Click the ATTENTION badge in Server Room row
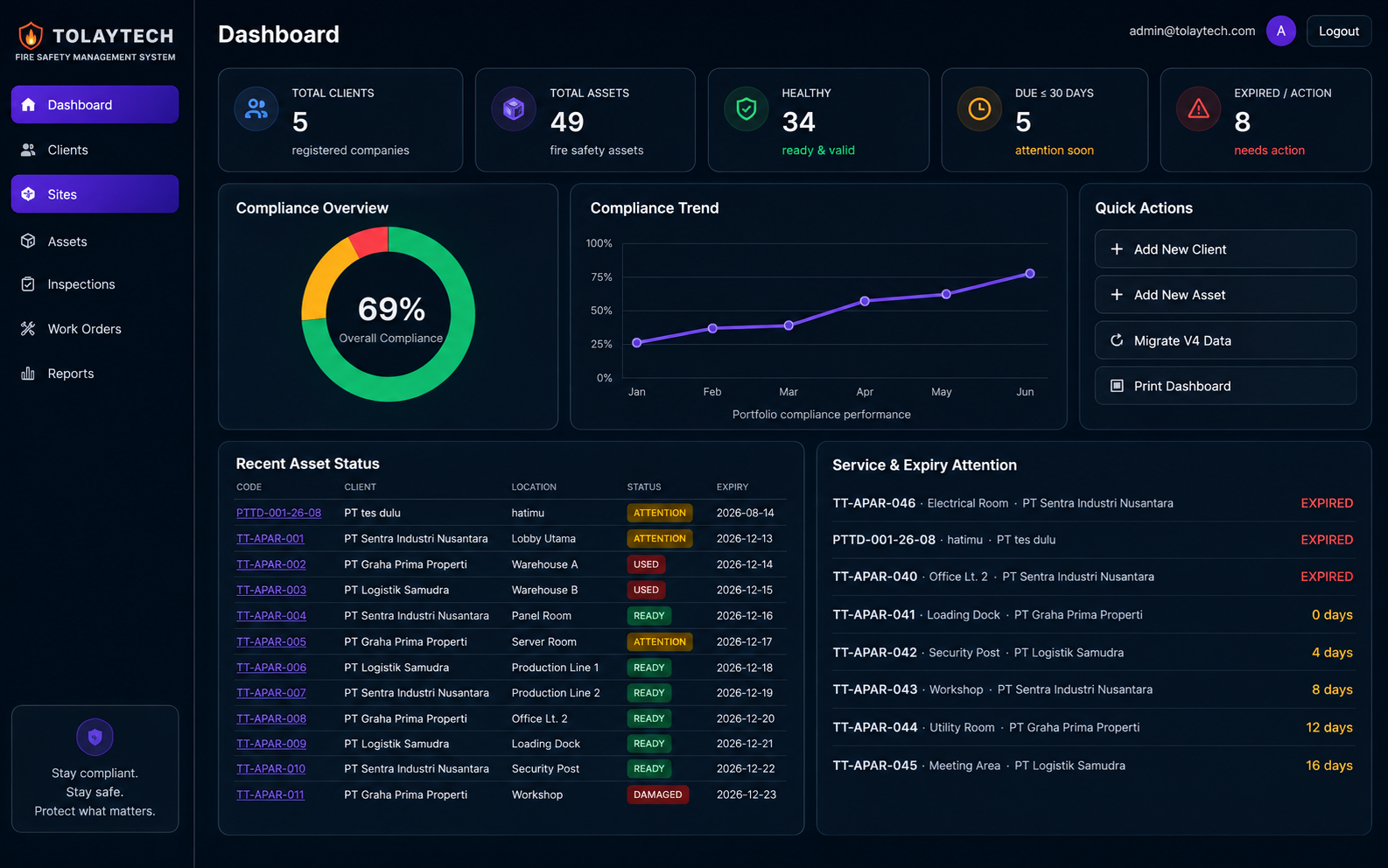This screenshot has height=868, width=1388. pos(660,641)
